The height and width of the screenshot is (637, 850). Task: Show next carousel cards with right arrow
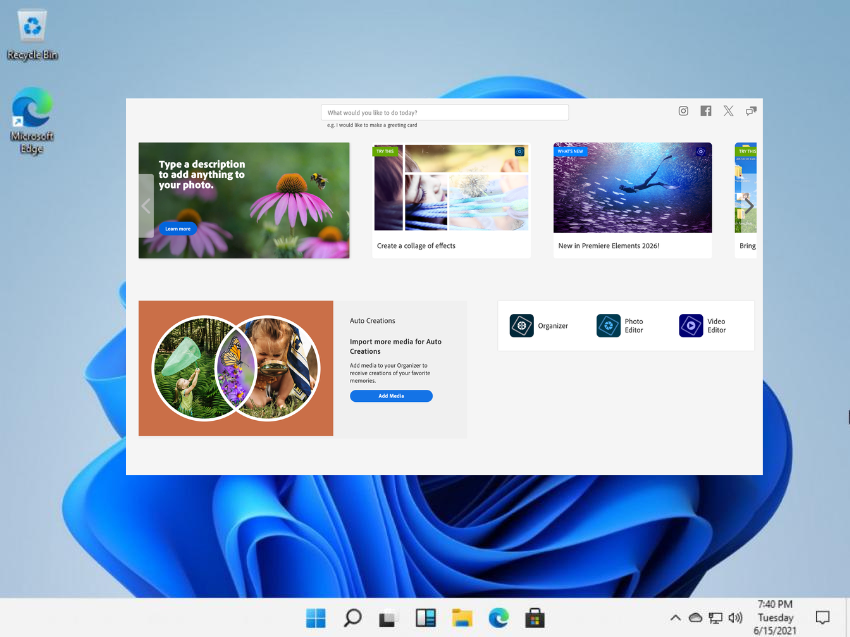(x=748, y=206)
